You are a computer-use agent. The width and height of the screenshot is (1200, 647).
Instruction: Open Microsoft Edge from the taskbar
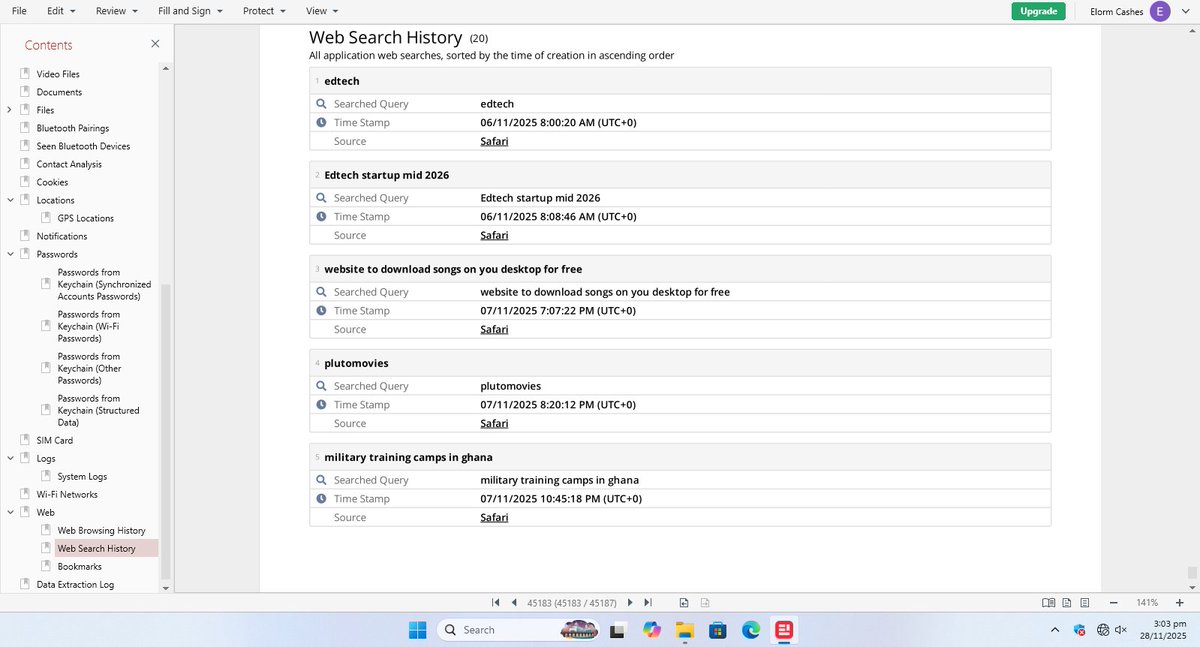pos(750,630)
